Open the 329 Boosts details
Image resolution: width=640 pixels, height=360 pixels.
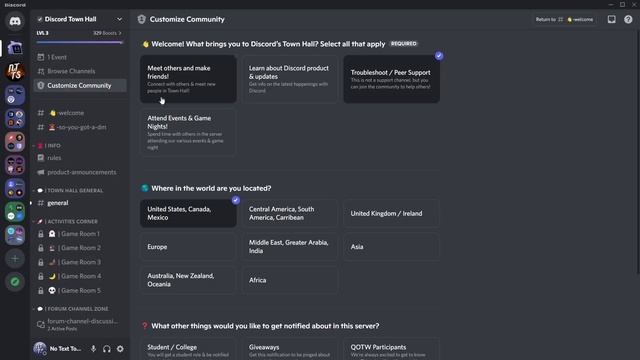pyautogui.click(x=107, y=33)
